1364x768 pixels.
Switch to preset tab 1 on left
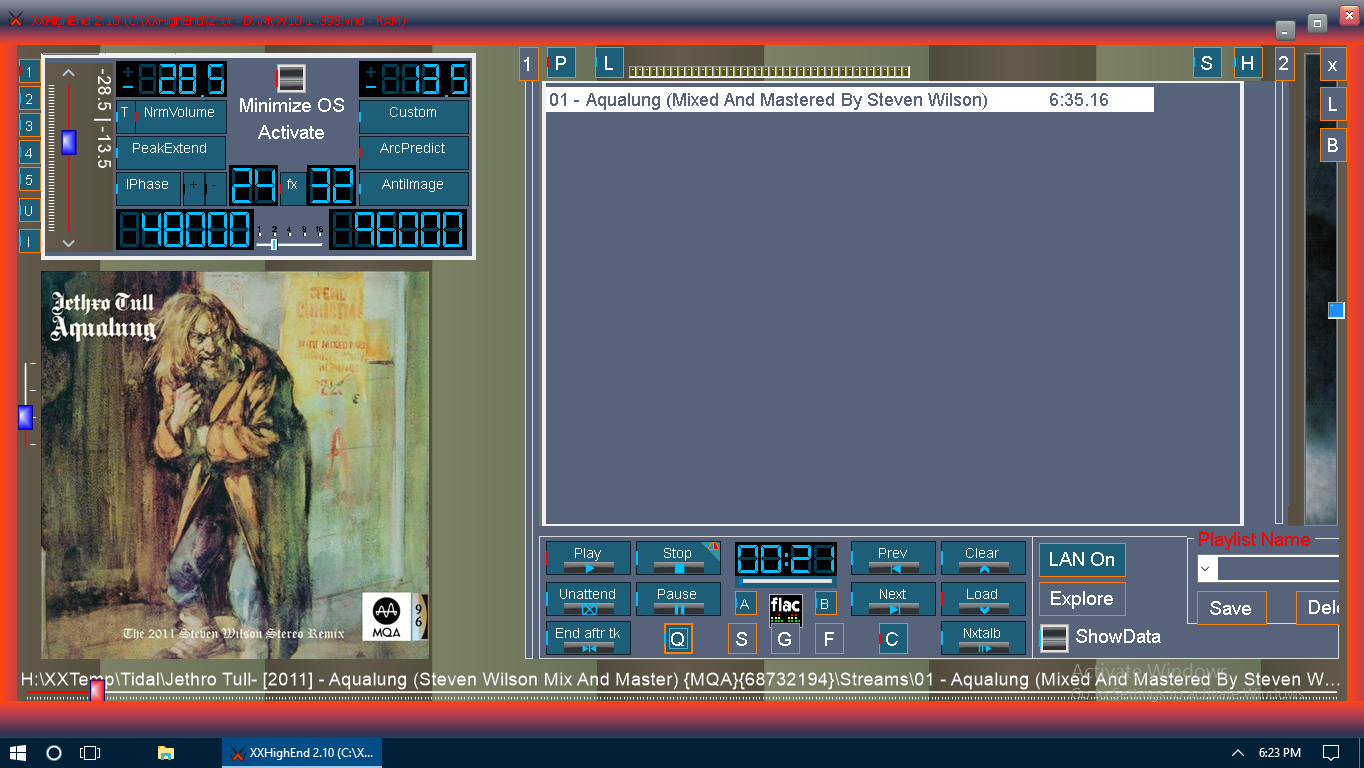[x=30, y=71]
